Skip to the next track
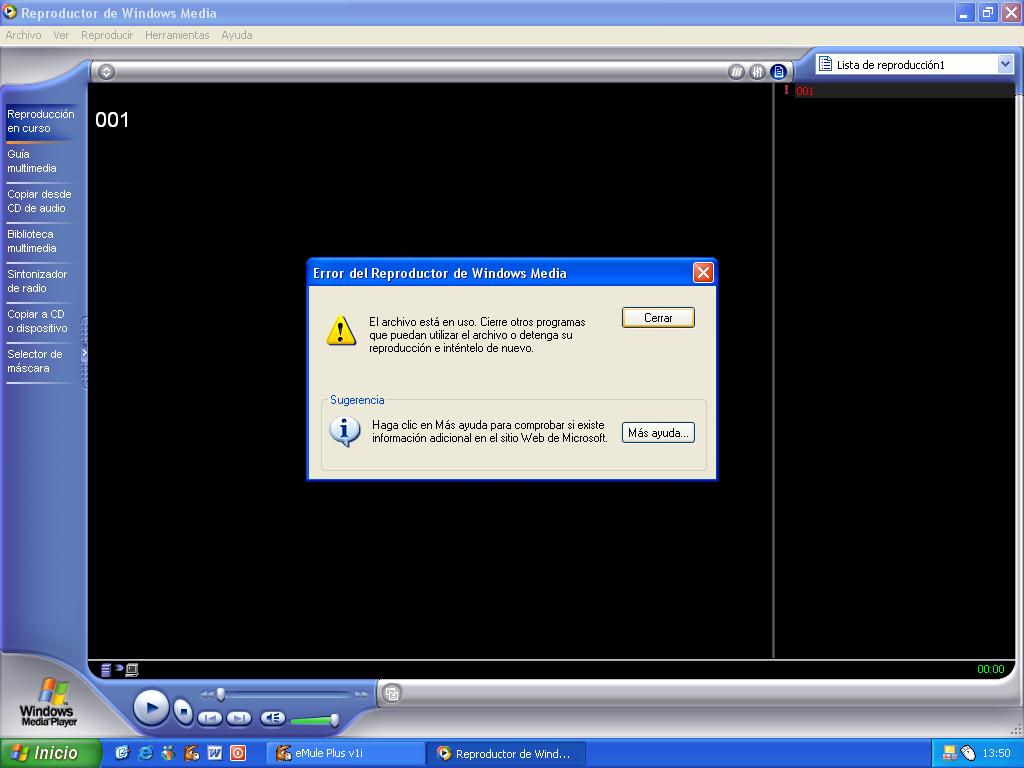 tap(238, 718)
